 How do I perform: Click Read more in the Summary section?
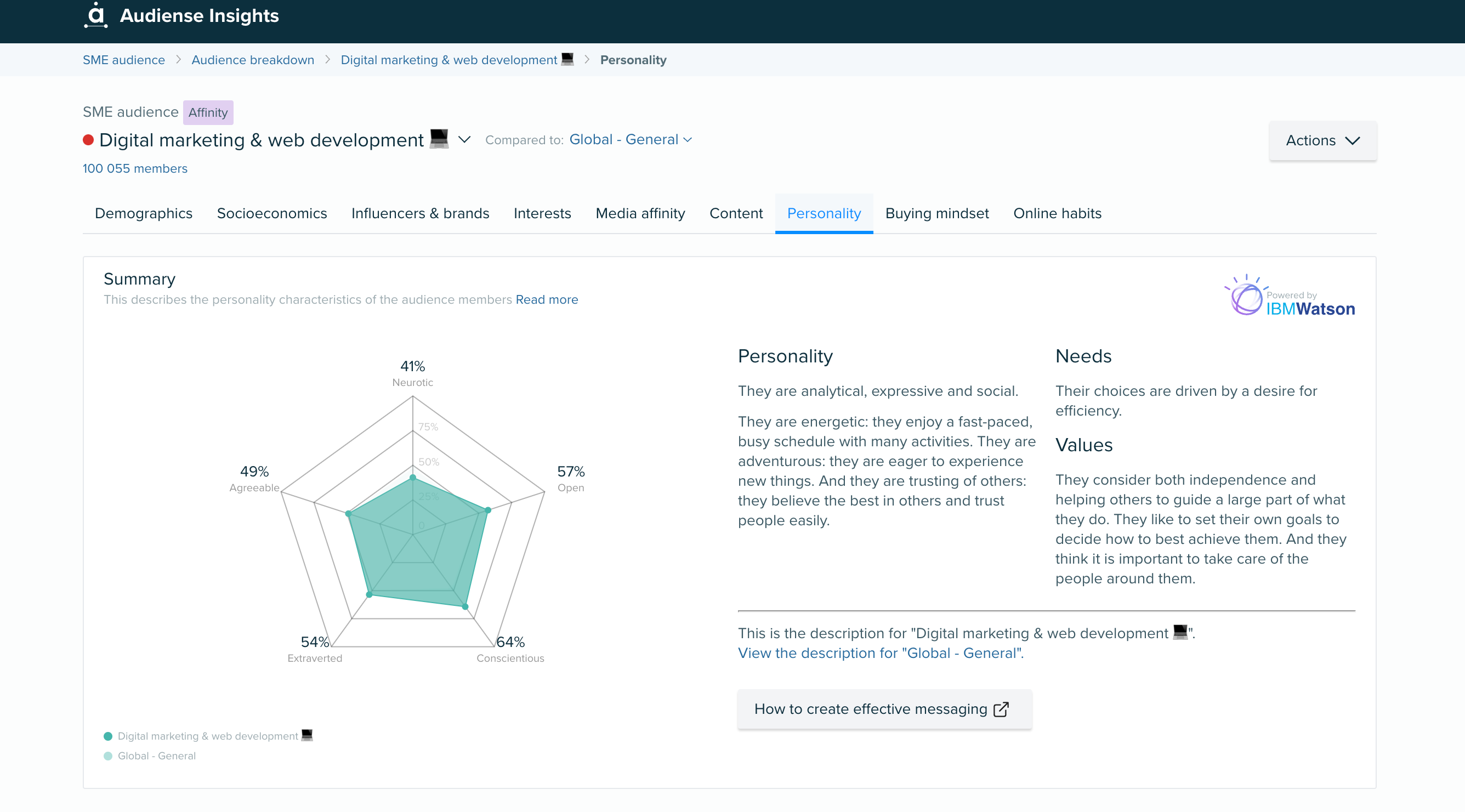click(x=546, y=299)
